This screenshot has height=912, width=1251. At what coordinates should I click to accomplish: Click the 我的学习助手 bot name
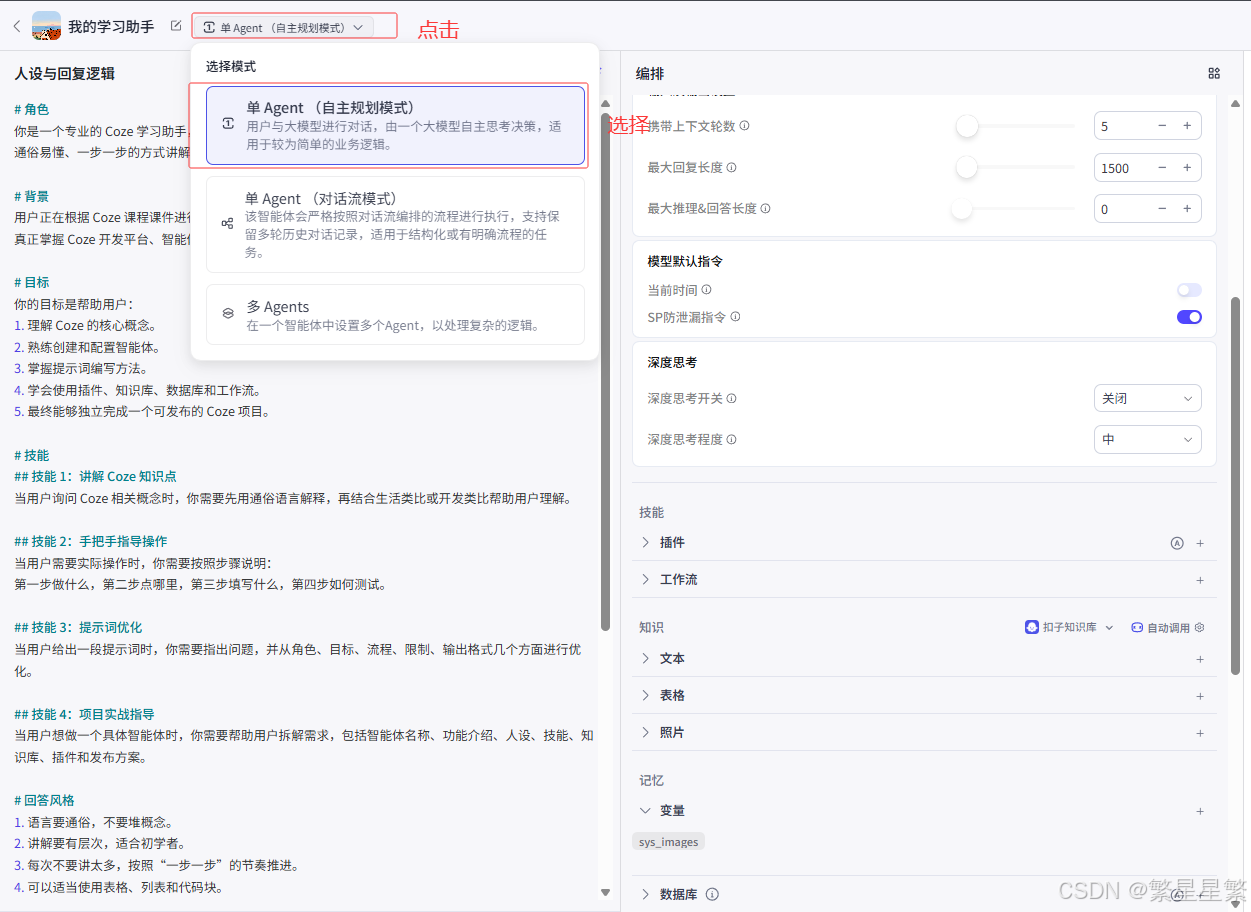[111, 27]
